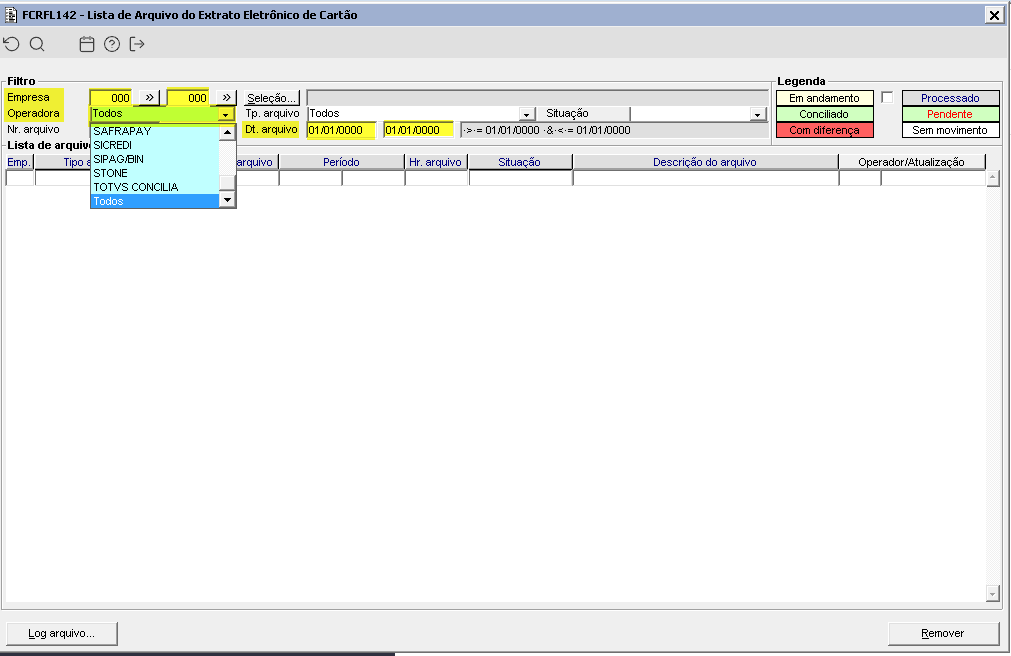
Task: Click the Remover button
Action: coord(943,633)
